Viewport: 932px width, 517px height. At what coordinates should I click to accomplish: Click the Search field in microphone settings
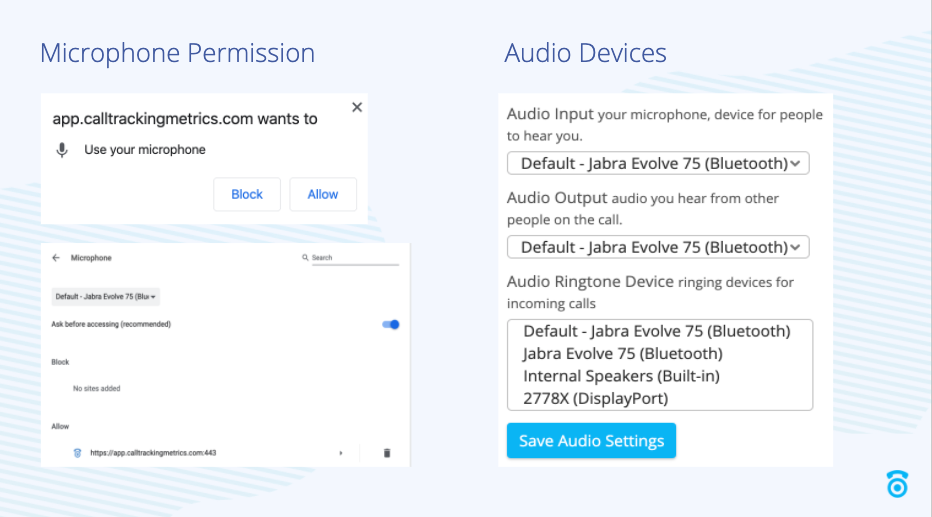pos(354,258)
